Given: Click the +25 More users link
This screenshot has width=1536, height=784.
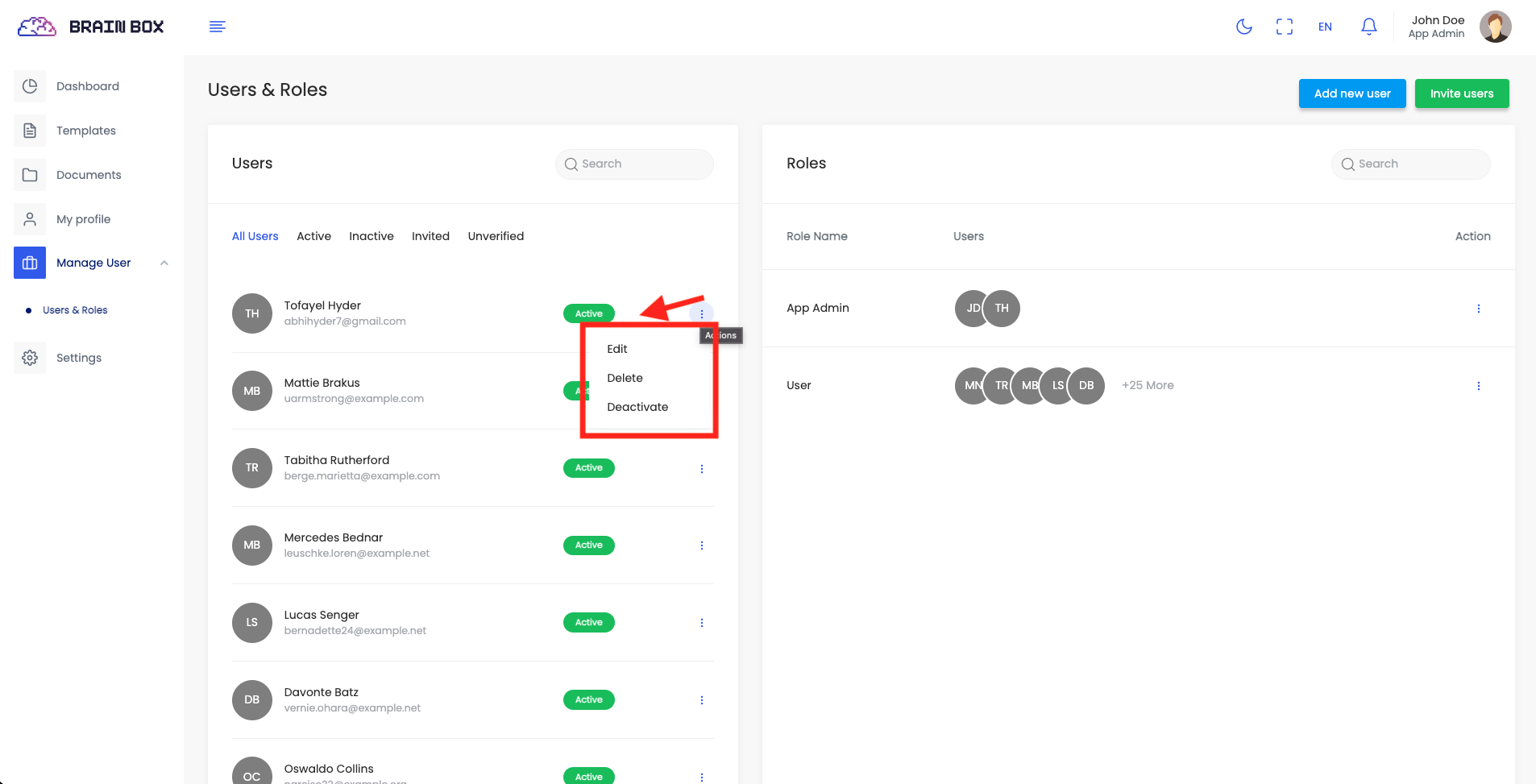Looking at the screenshot, I should point(1147,385).
